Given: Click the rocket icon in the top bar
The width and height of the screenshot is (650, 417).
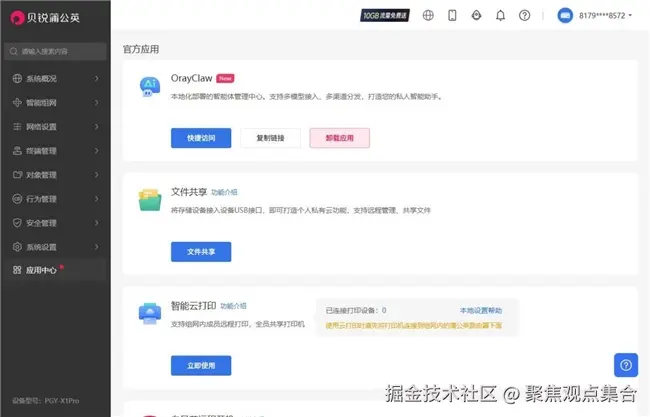Looking at the screenshot, I should coord(476,16).
